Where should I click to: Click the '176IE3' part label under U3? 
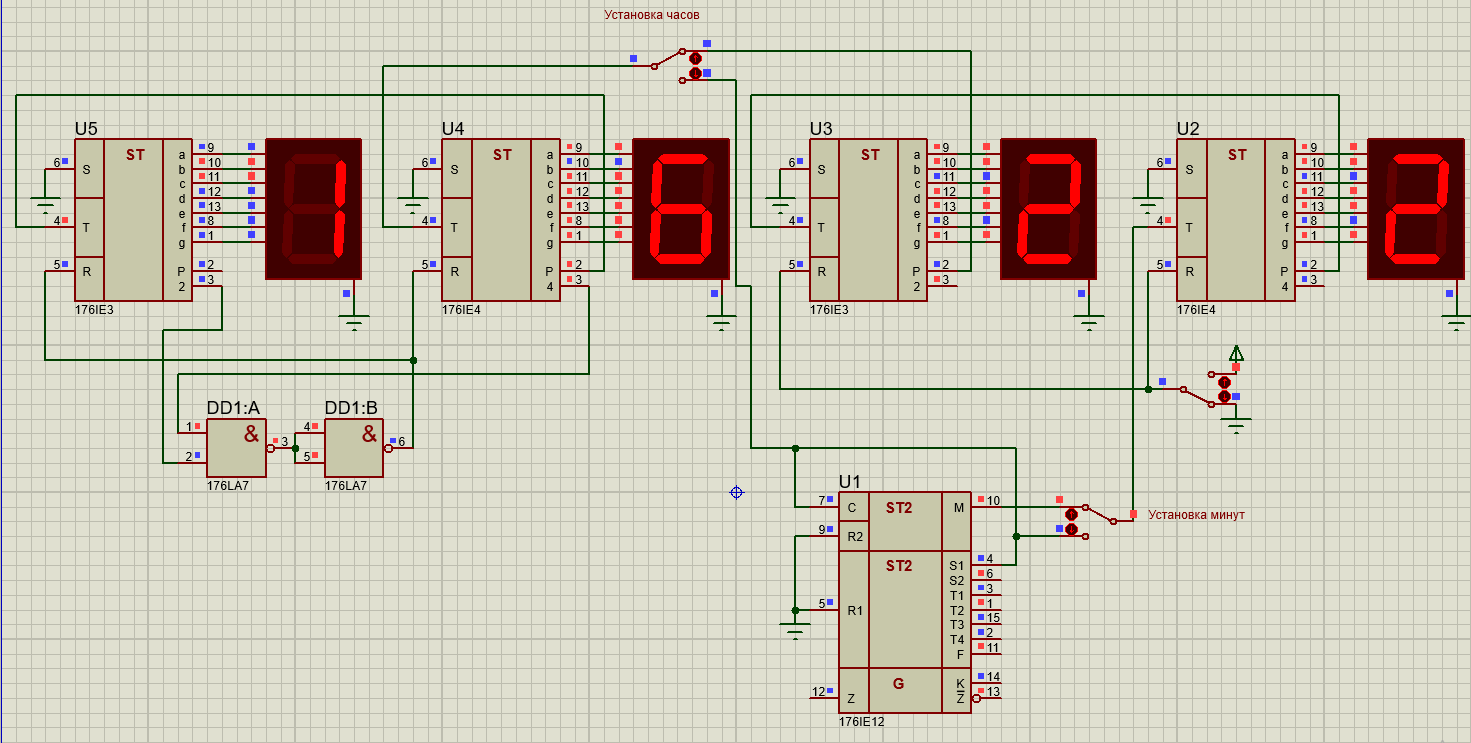pyautogui.click(x=829, y=310)
